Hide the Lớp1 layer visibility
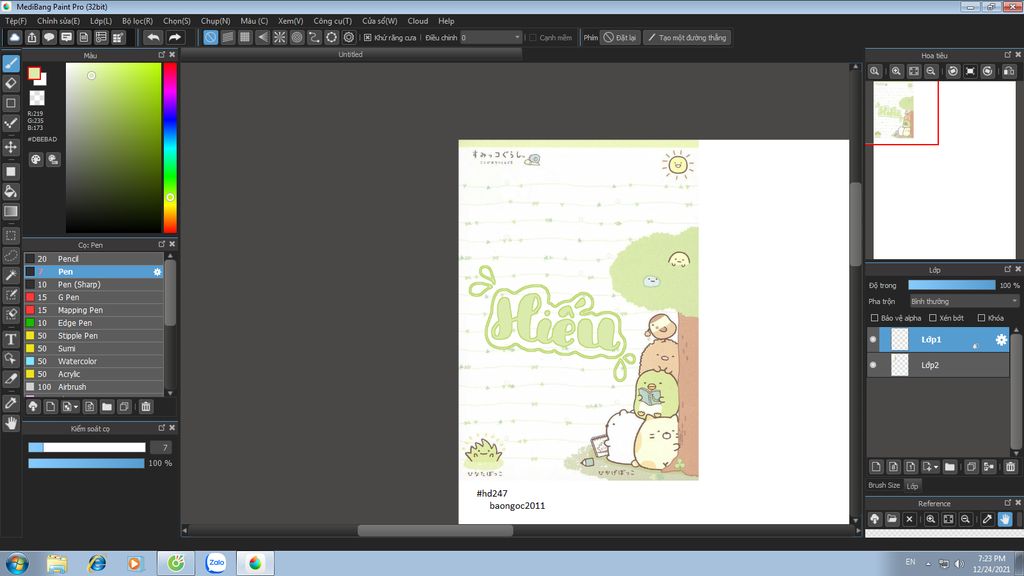This screenshot has width=1024, height=576. 873,340
